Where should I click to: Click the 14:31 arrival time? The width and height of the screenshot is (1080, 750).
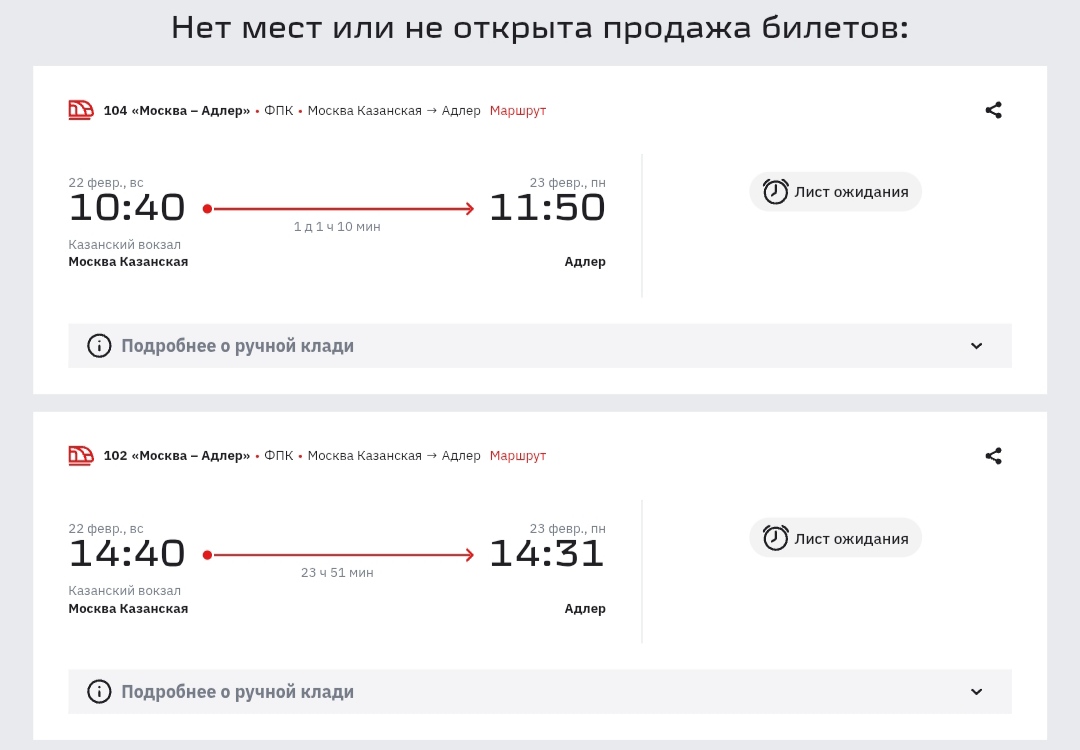point(547,553)
